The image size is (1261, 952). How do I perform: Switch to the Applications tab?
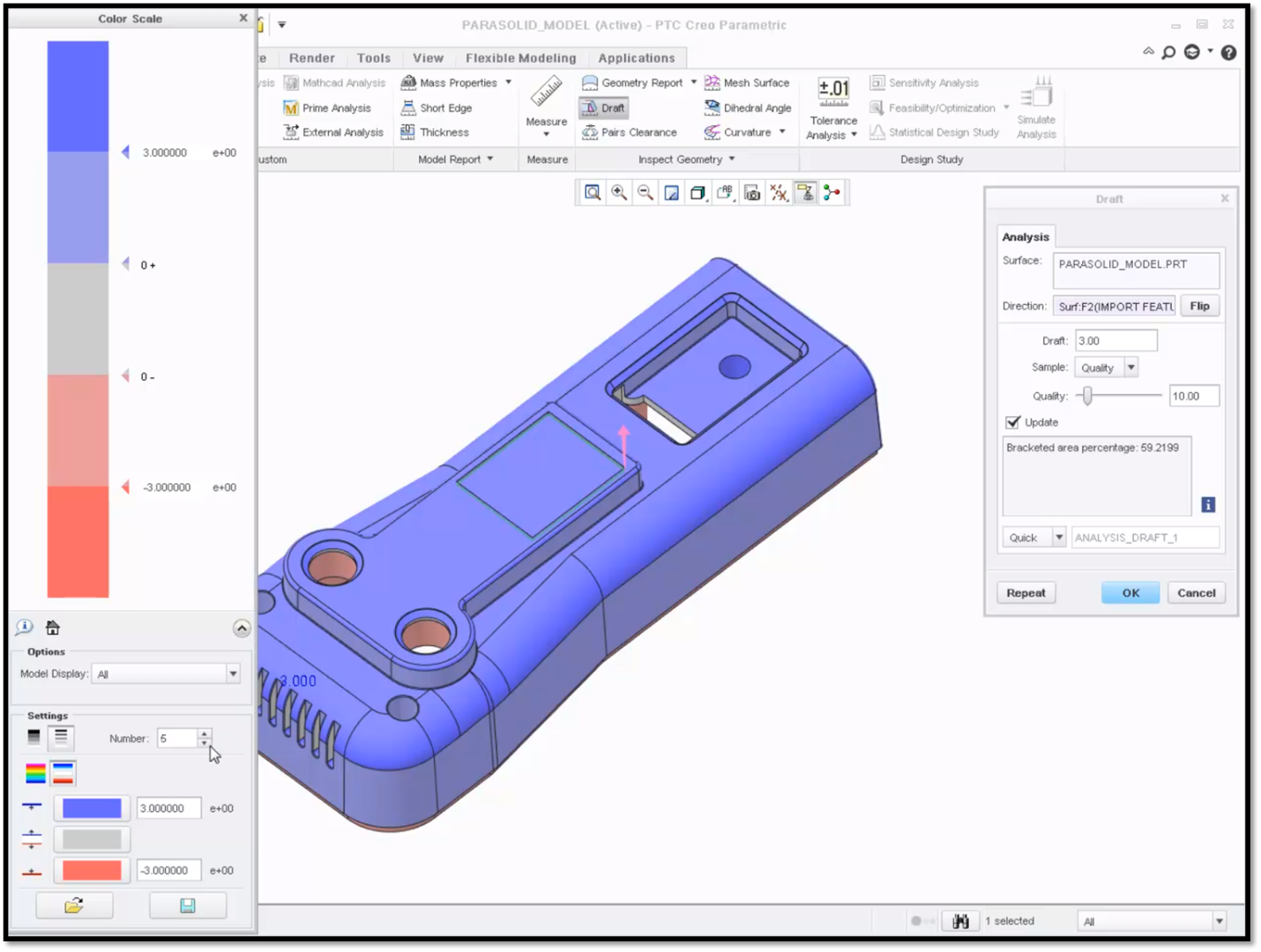637,58
